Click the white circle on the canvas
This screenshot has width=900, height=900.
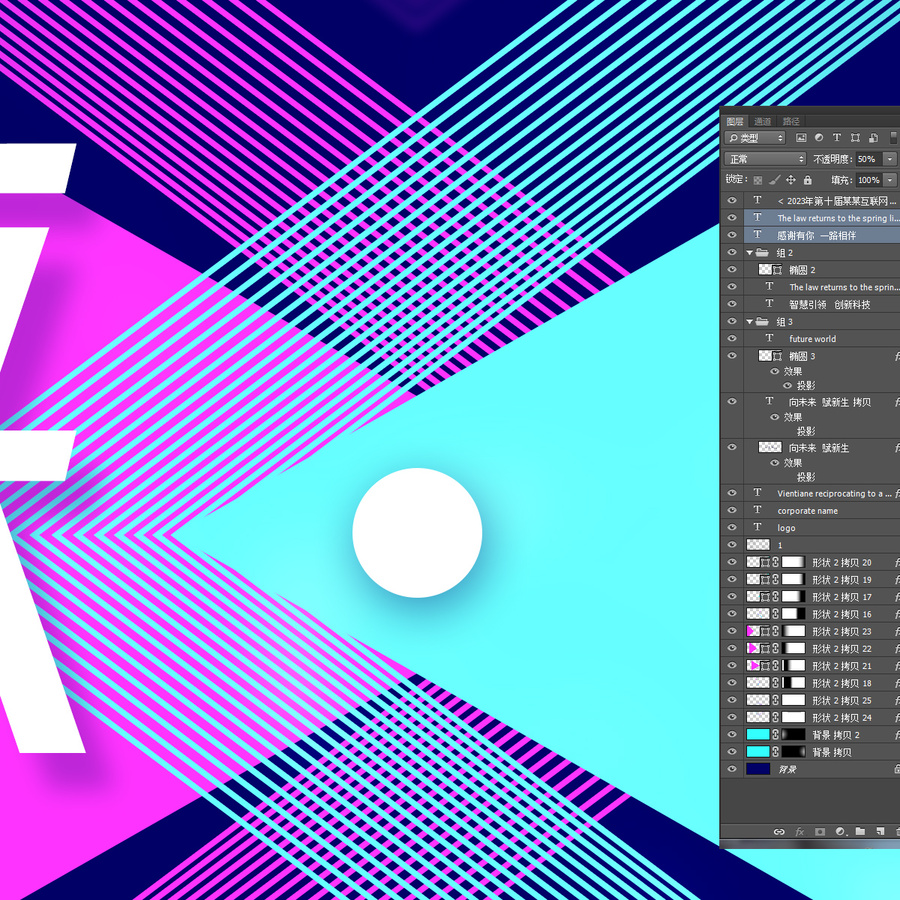pos(417,533)
